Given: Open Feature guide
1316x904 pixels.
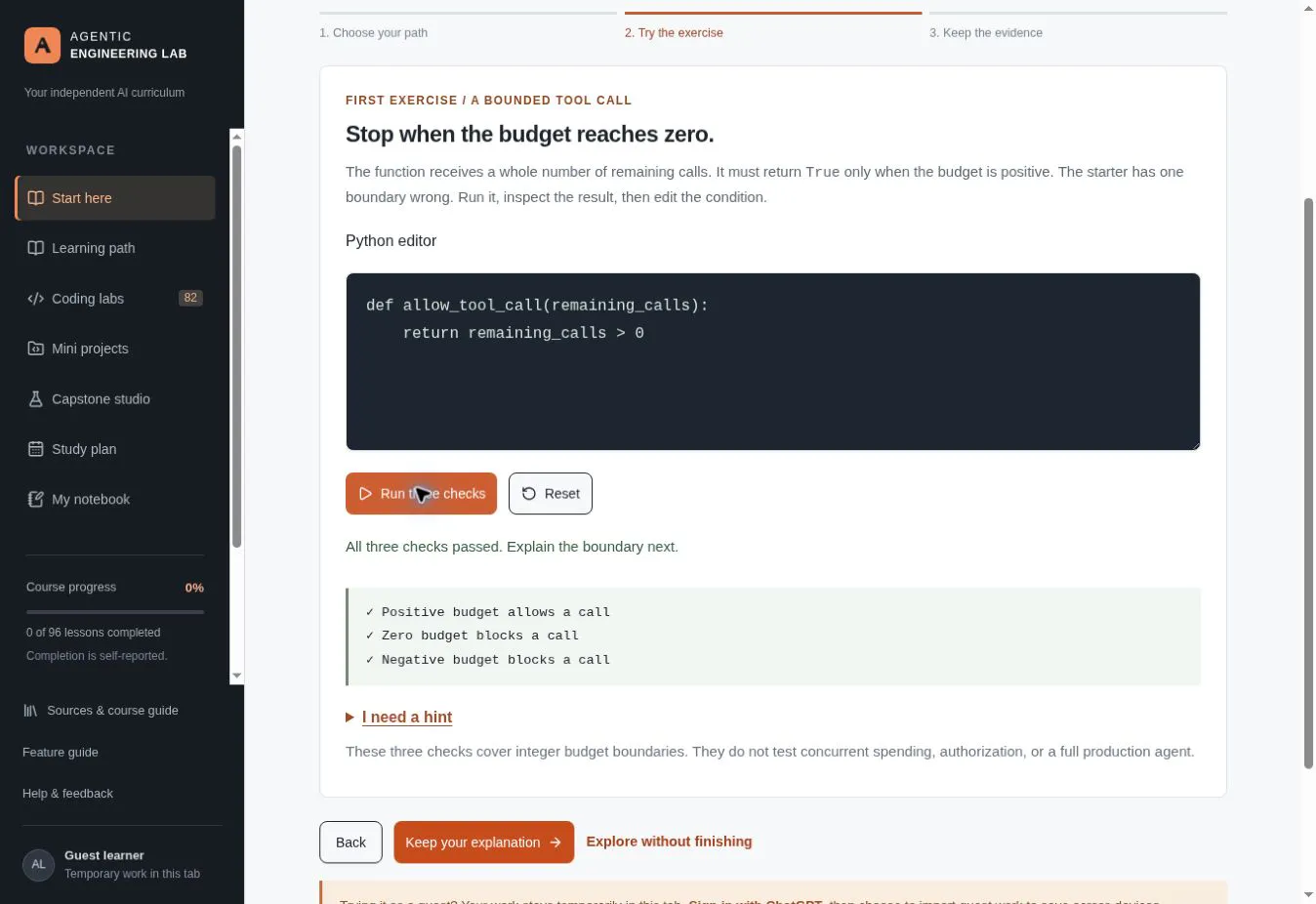Looking at the screenshot, I should click(61, 753).
